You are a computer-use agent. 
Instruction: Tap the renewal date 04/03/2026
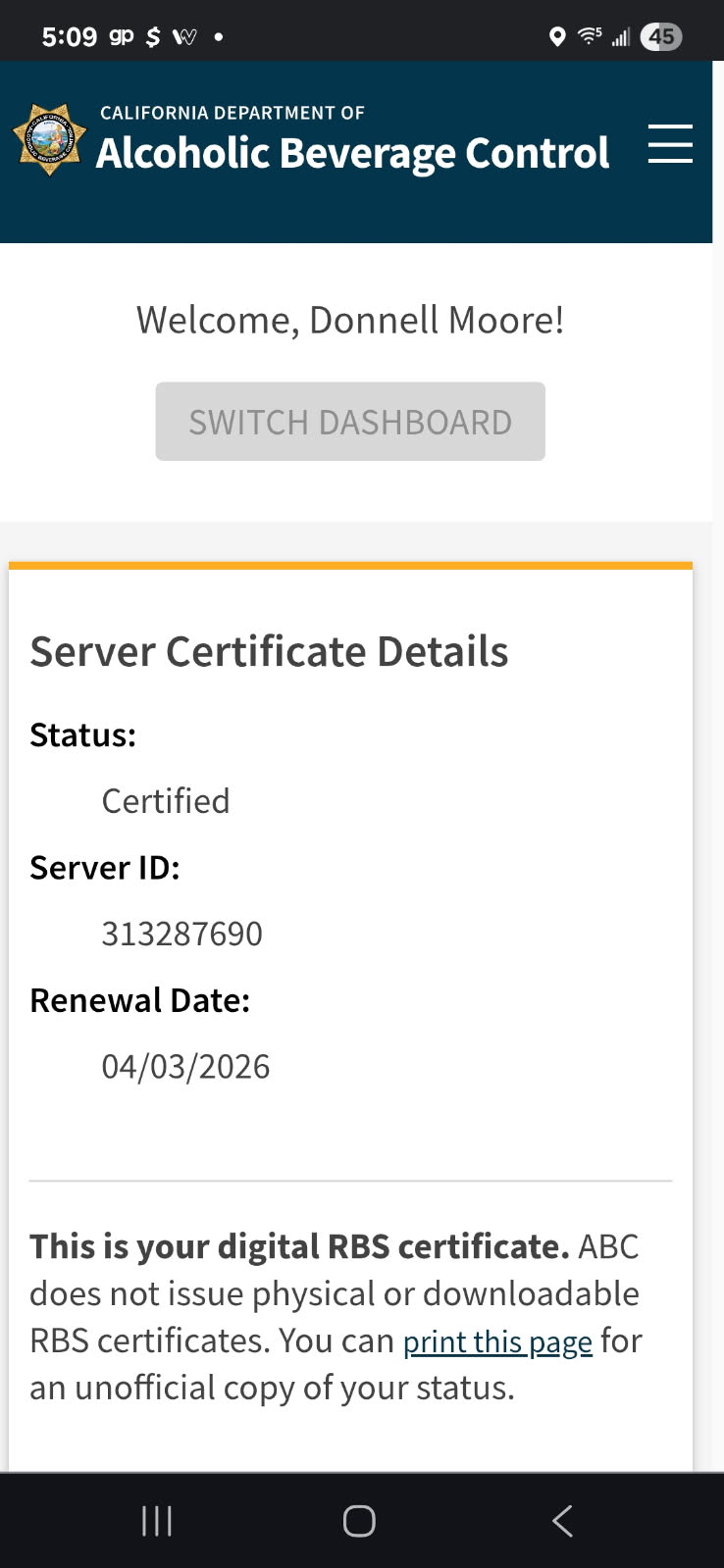185,1066
